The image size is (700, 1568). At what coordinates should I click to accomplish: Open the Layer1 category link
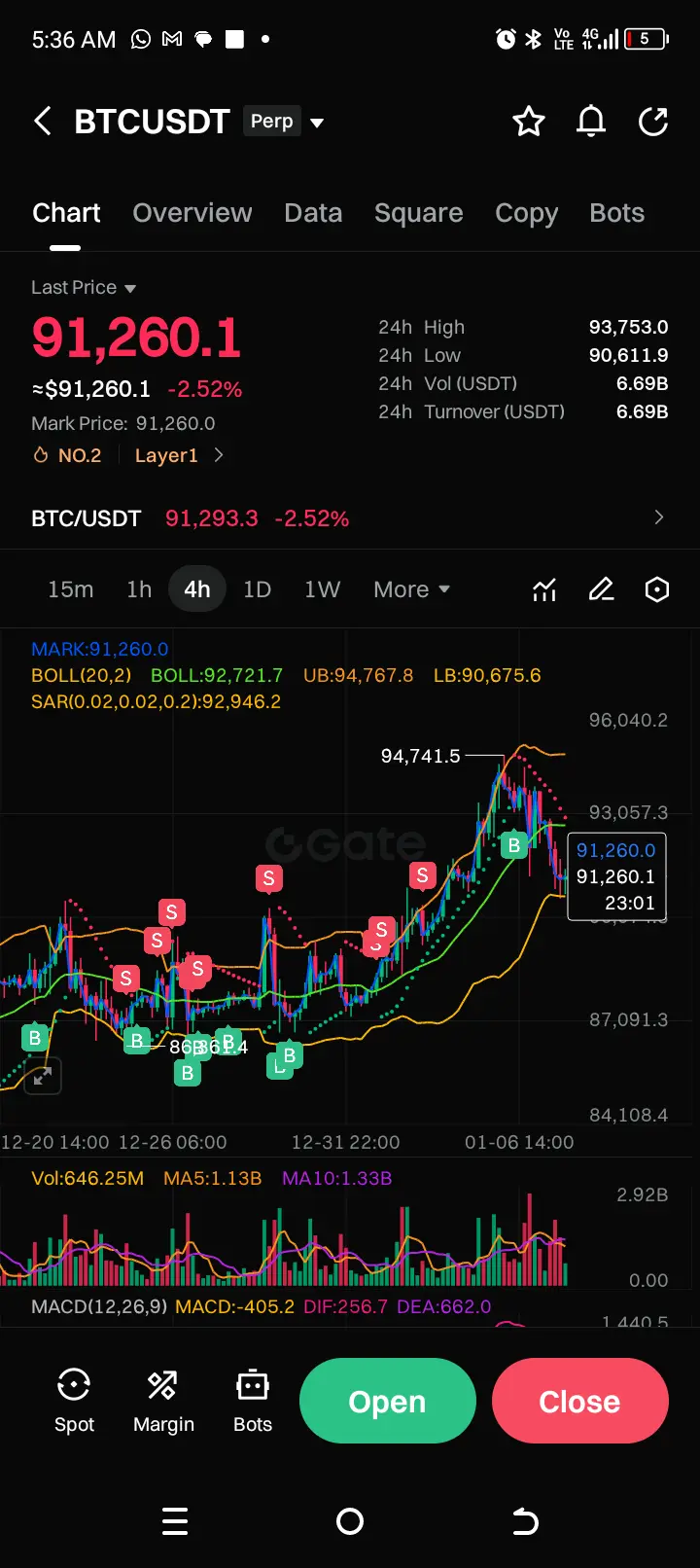point(166,455)
